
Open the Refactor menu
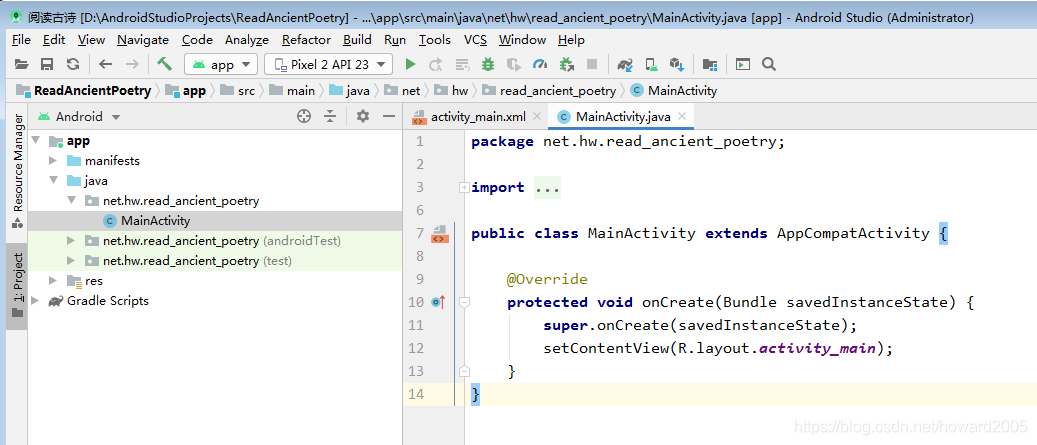click(x=306, y=40)
